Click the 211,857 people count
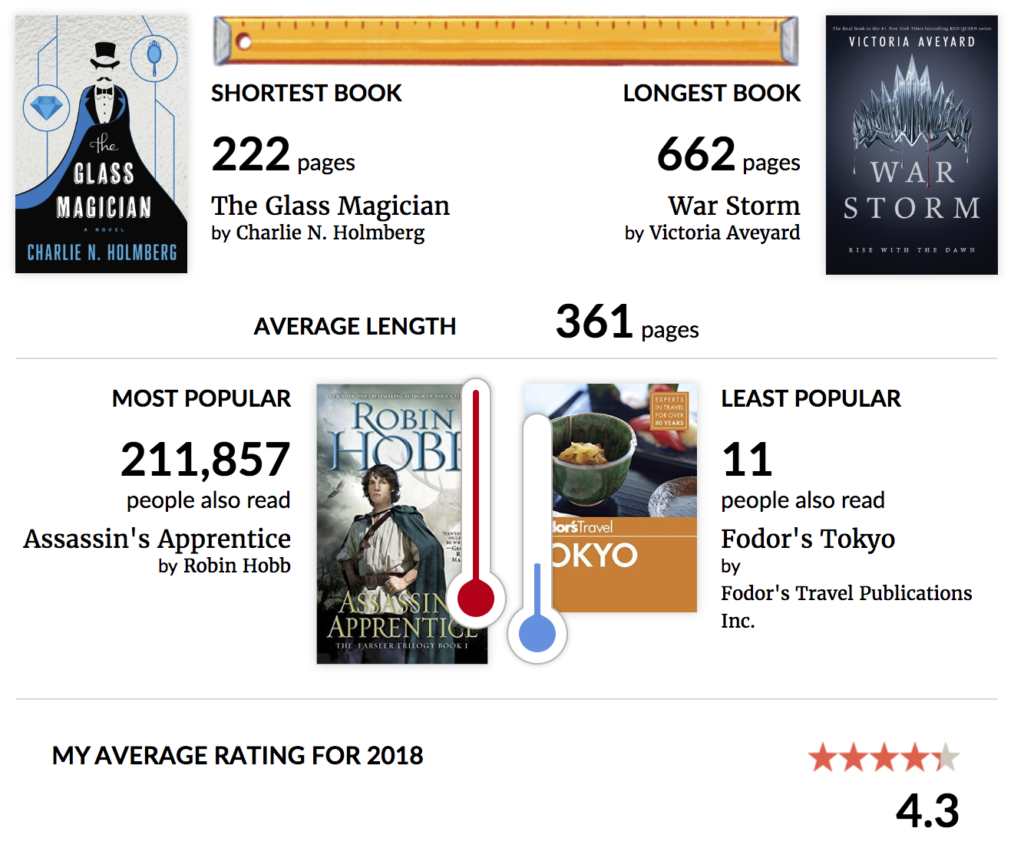1024x861 pixels. click(x=205, y=459)
